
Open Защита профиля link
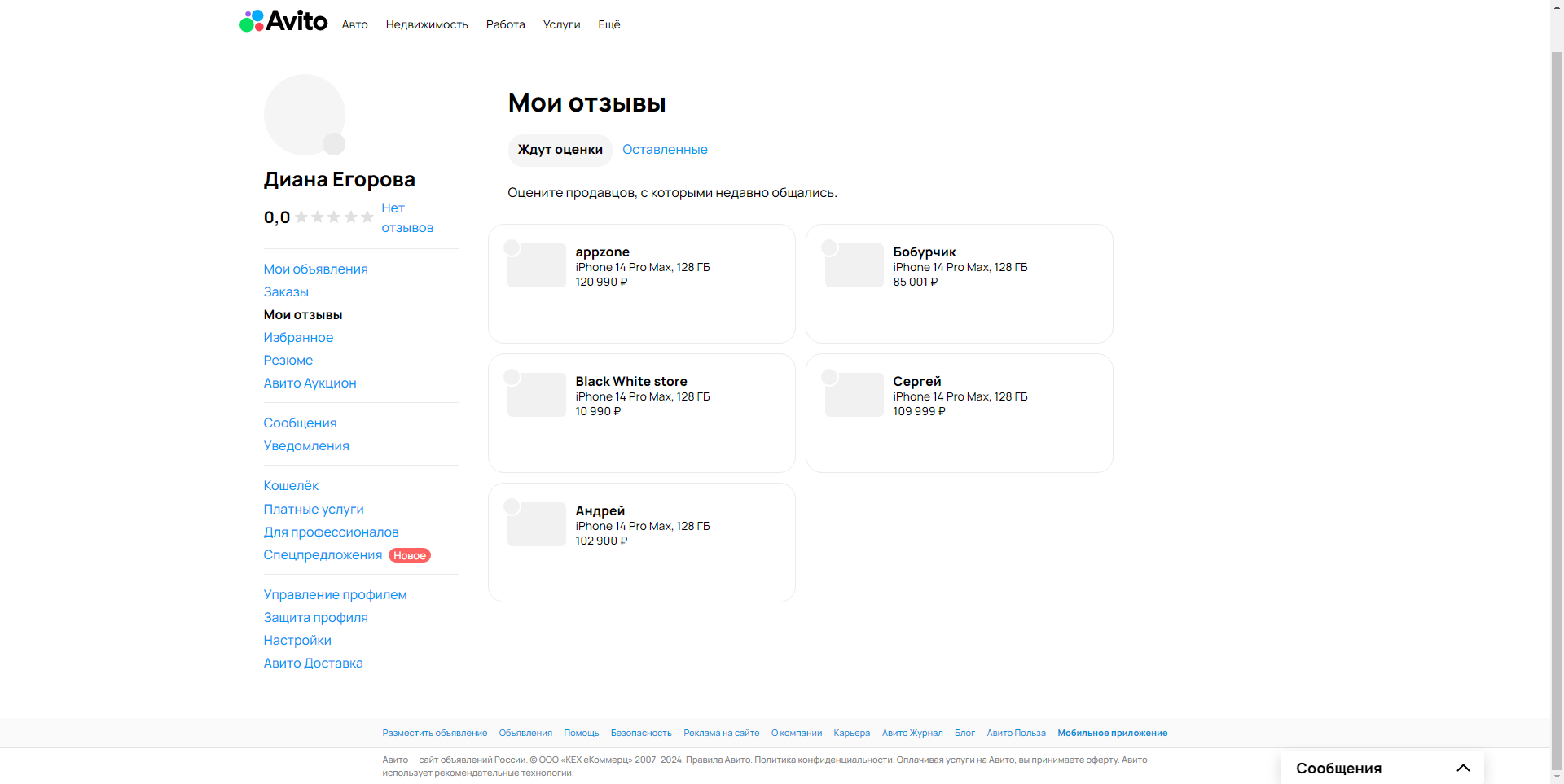coord(315,618)
